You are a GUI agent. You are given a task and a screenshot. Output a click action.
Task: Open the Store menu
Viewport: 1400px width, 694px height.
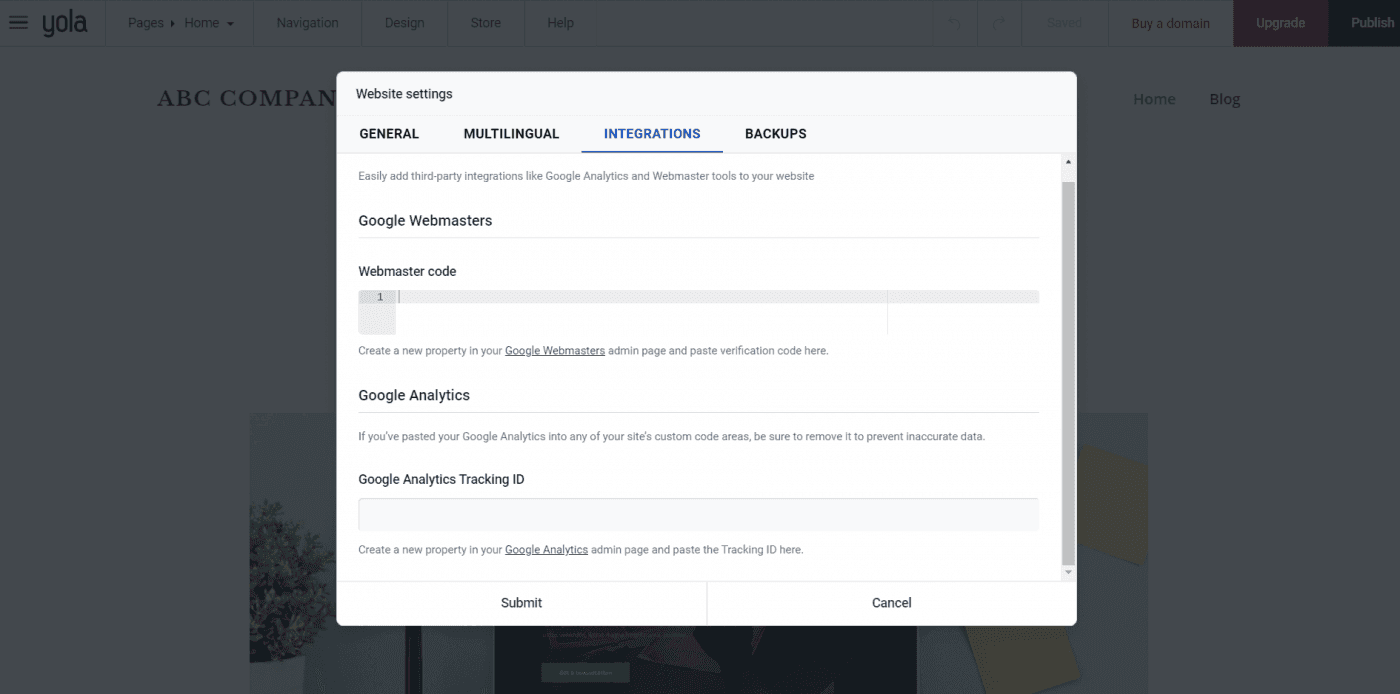pos(486,23)
